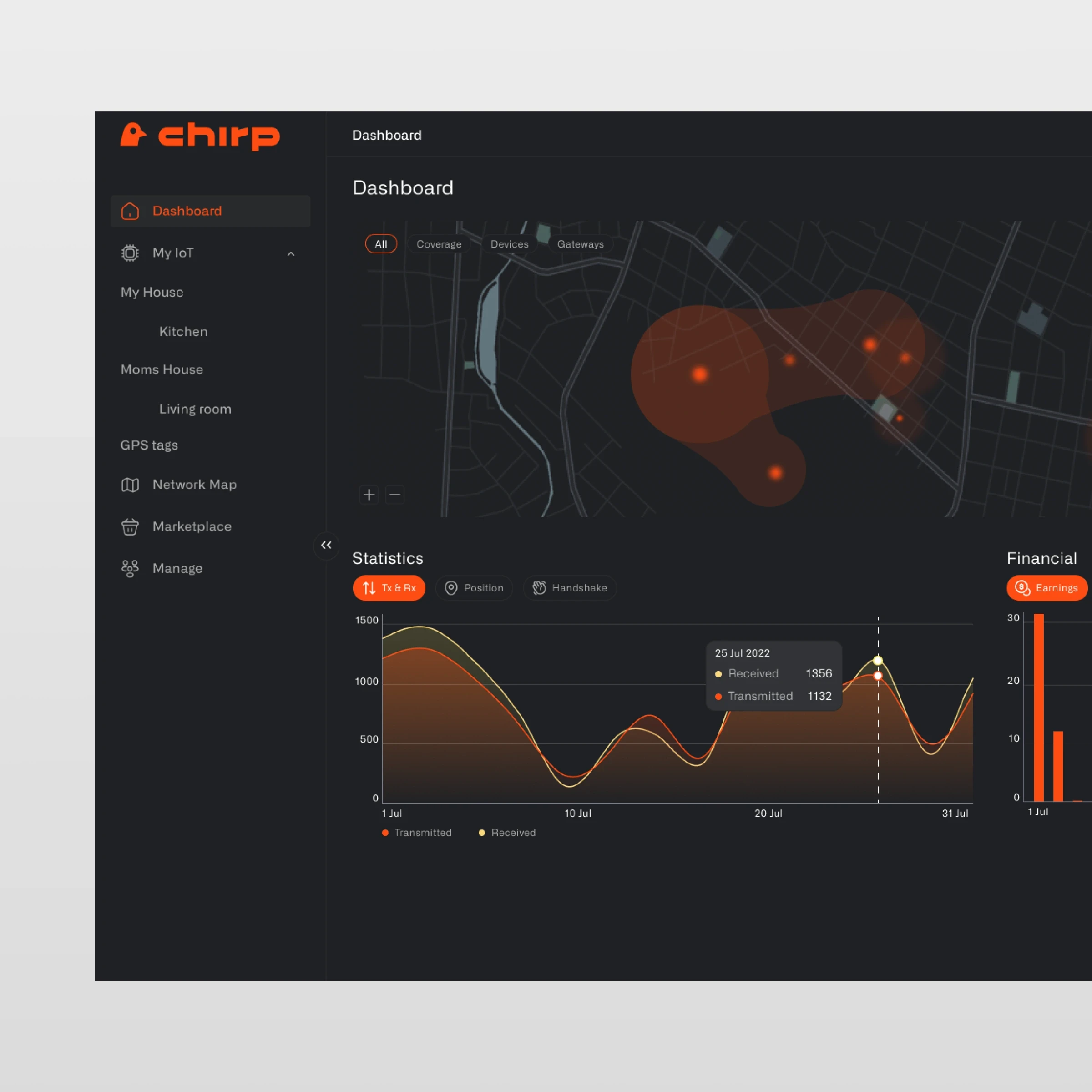
Task: Collapse the sidebar with double-chevron button
Action: 326,546
